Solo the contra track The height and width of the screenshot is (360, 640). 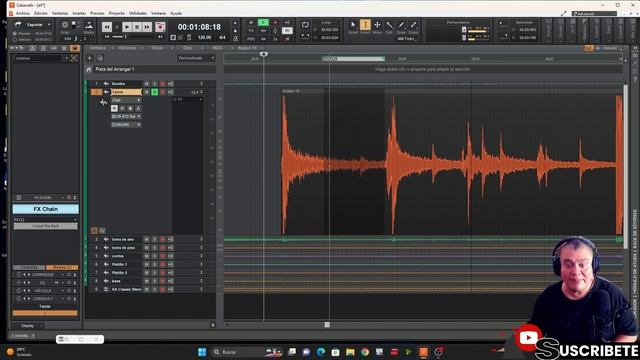[155, 256]
